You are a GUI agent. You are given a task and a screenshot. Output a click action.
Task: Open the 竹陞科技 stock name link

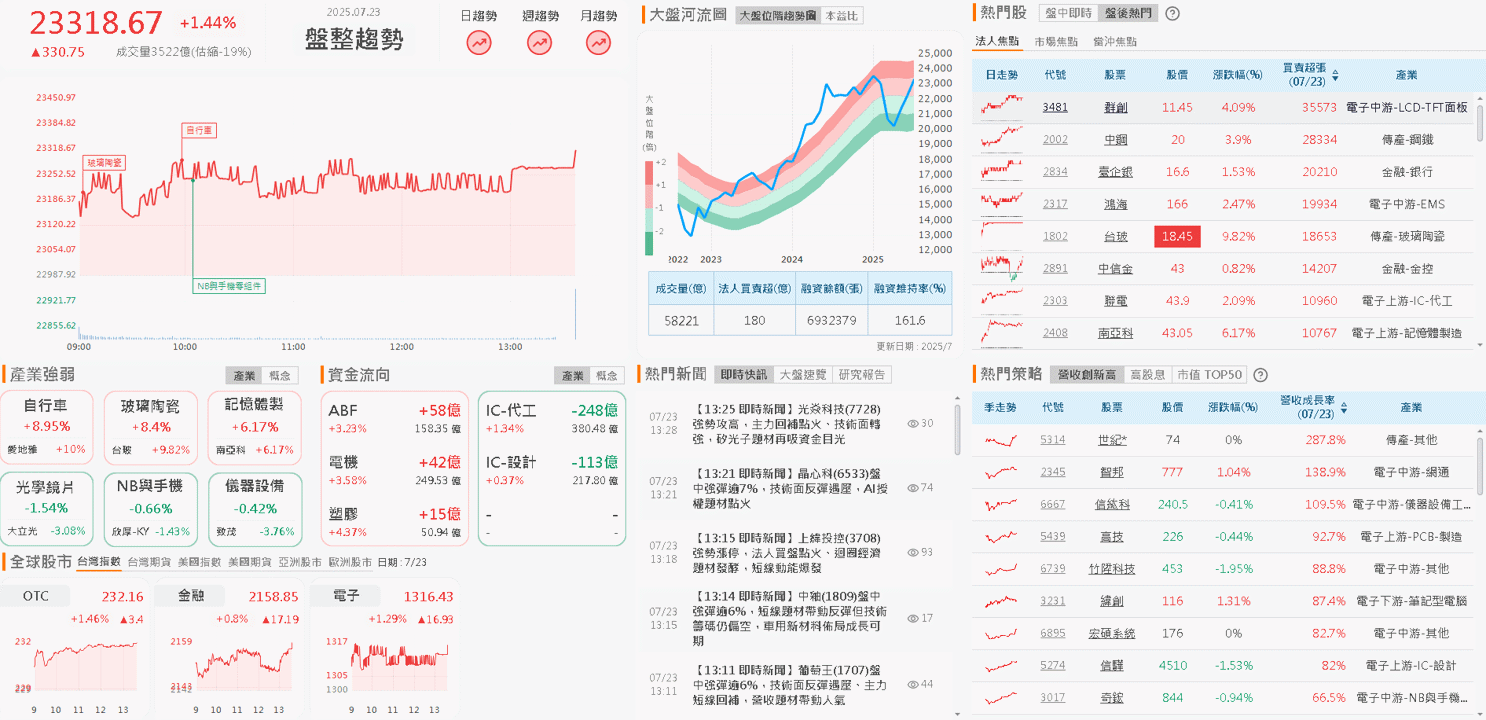click(1112, 569)
